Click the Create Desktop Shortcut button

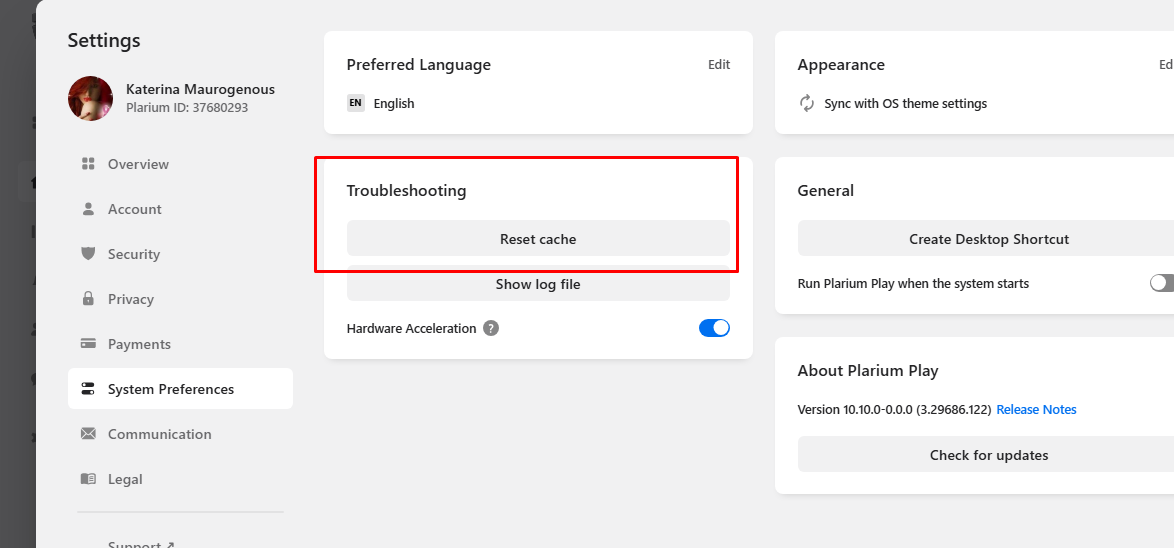[x=988, y=239]
